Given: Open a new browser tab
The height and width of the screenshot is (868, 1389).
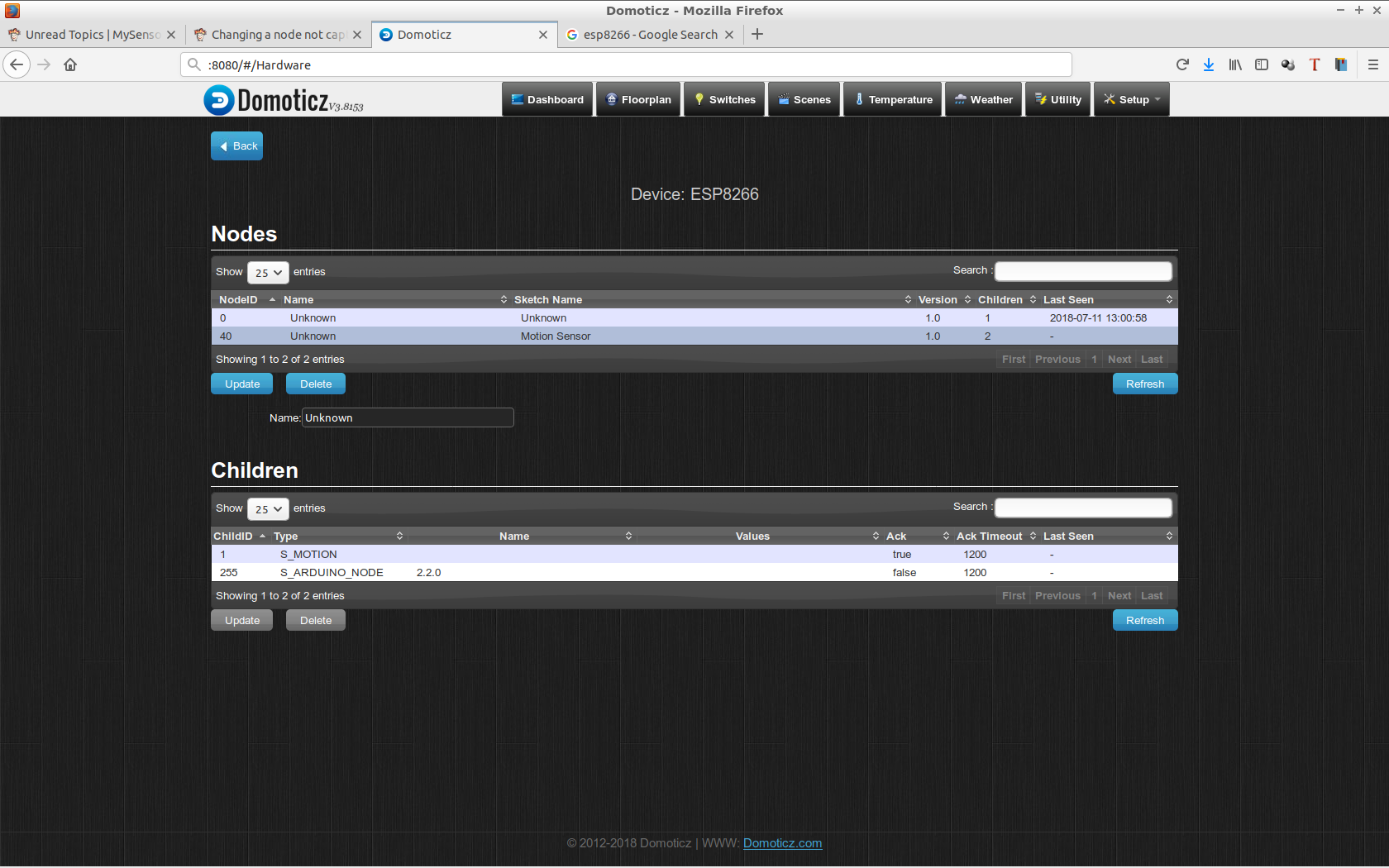Looking at the screenshot, I should 757,35.
